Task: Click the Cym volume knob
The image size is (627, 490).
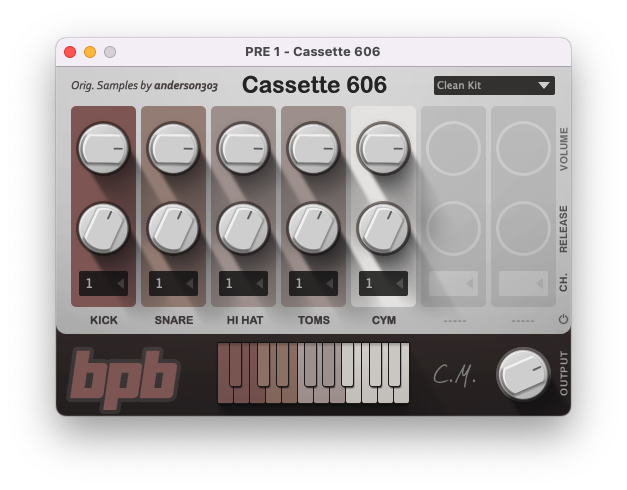Action: point(383,149)
